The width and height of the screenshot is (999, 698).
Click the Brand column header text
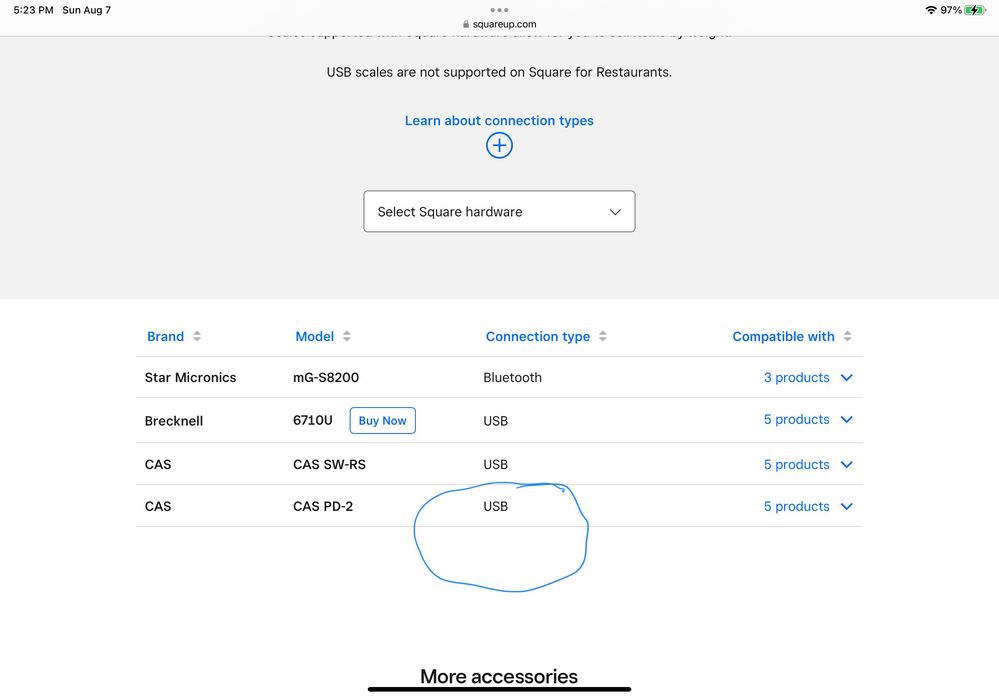165,337
